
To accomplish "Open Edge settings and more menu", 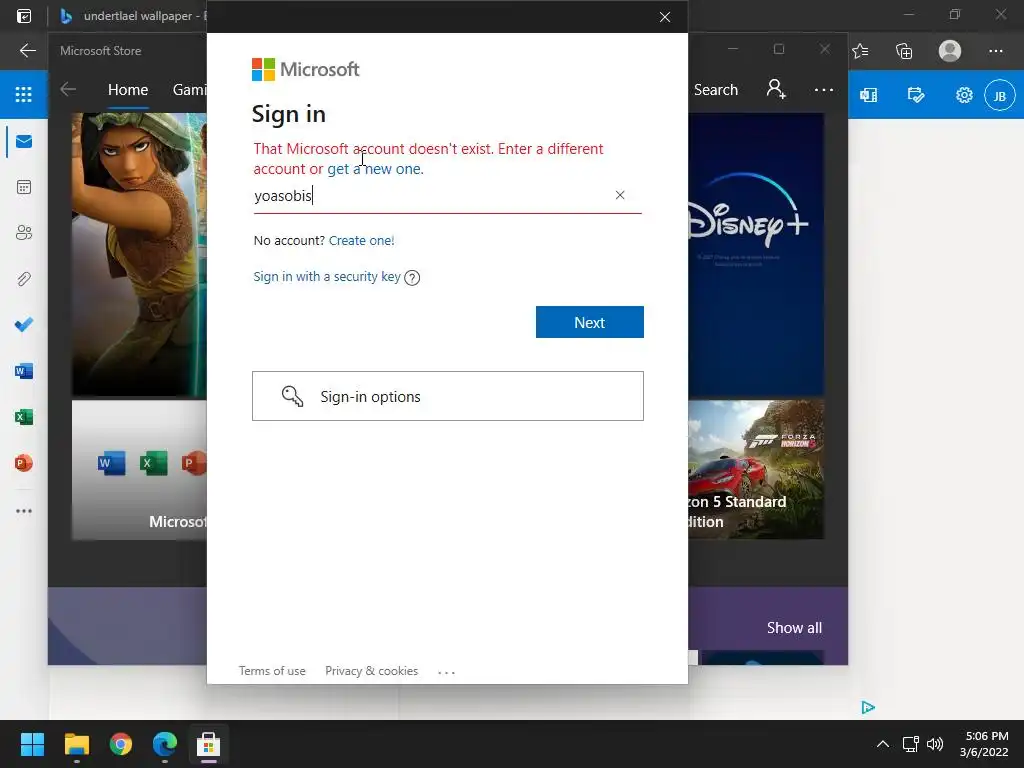I will tap(995, 51).
